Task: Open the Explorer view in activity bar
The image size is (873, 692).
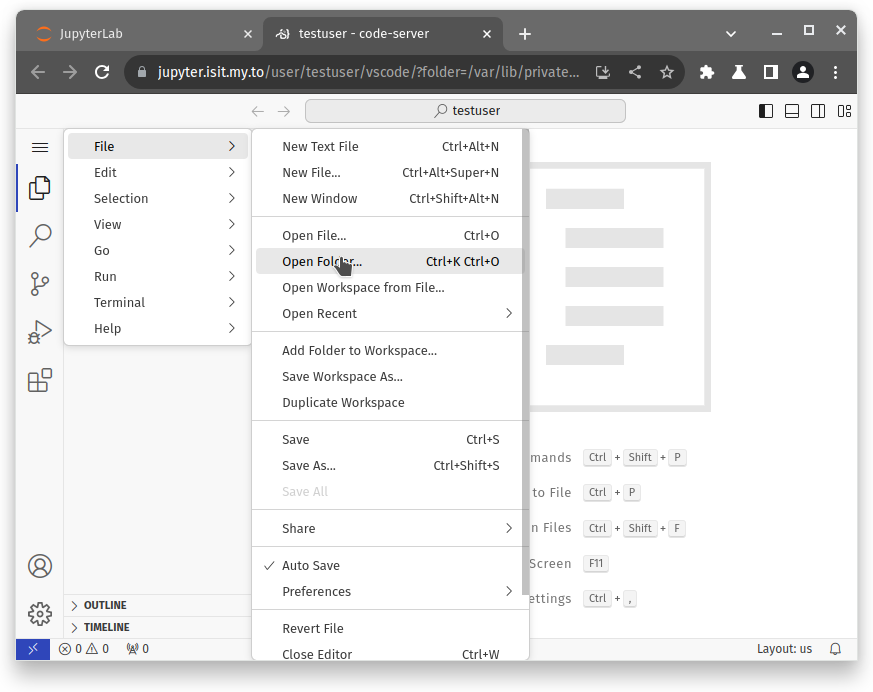Action: tap(40, 188)
